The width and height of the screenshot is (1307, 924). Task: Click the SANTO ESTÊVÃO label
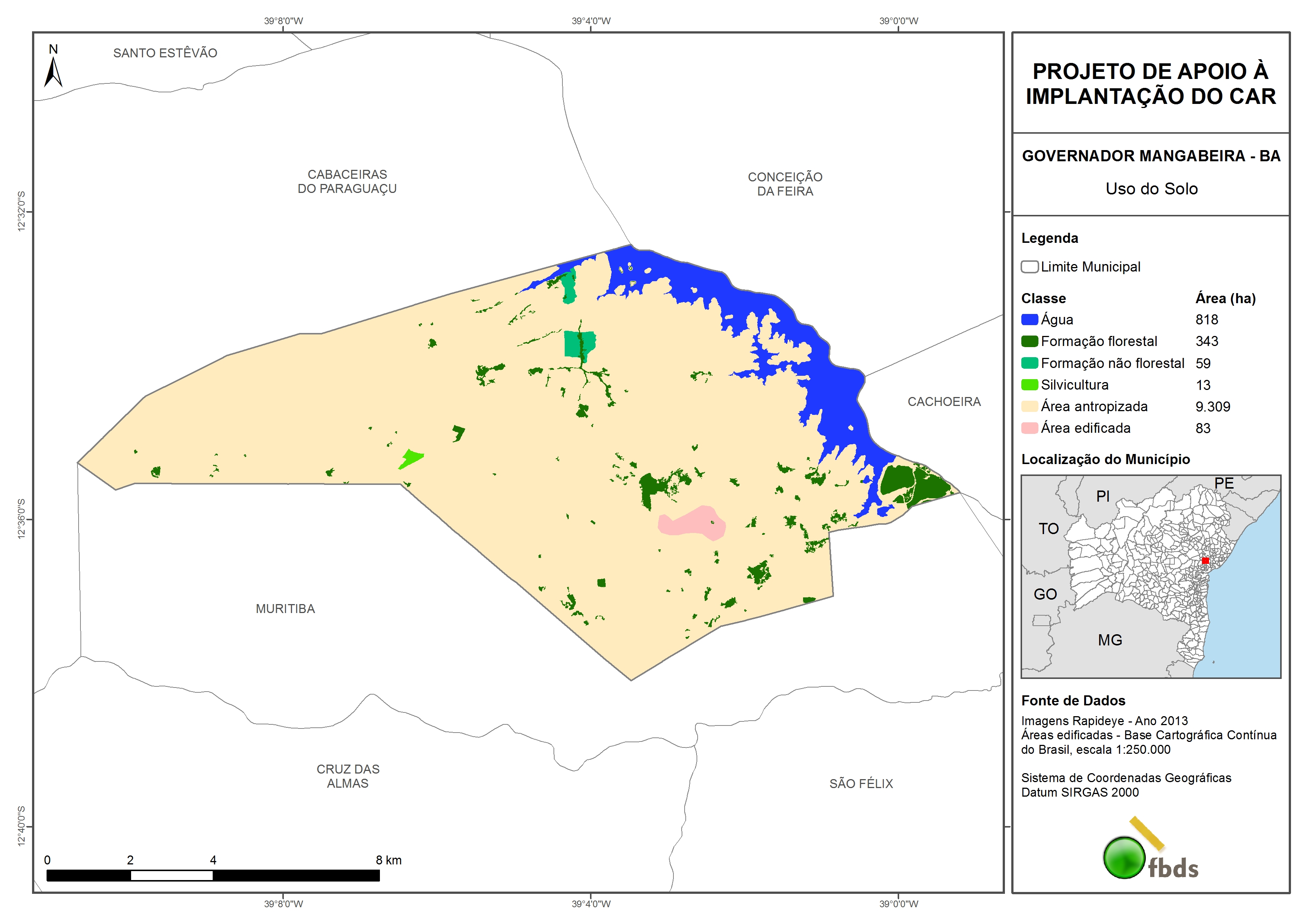coord(165,53)
